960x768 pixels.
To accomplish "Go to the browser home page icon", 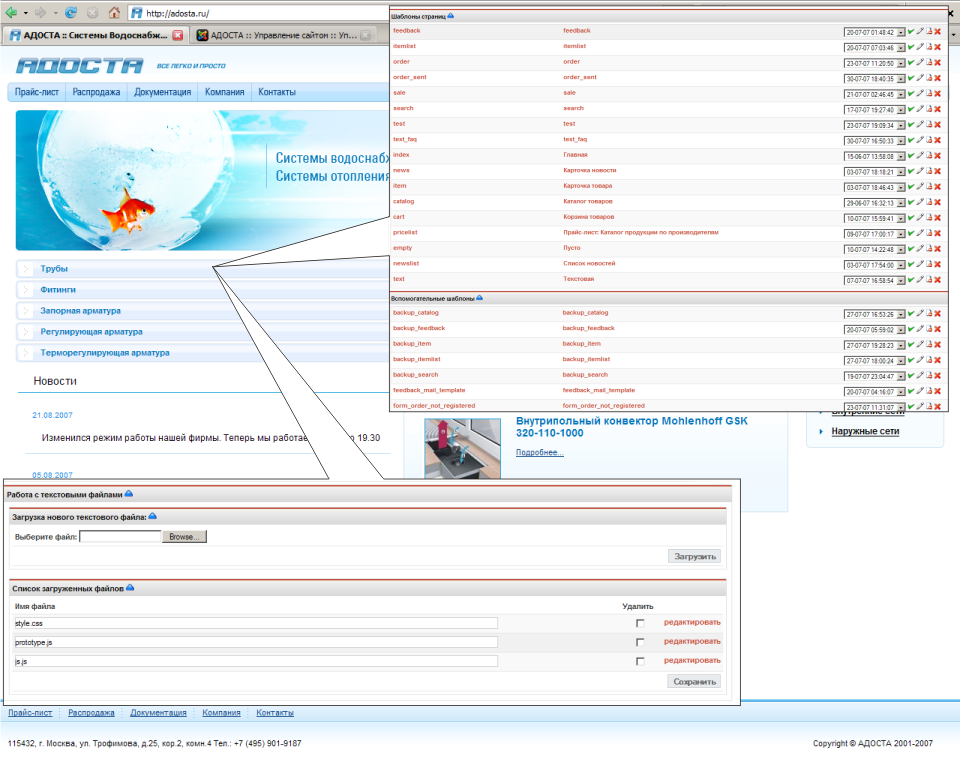I will point(114,13).
